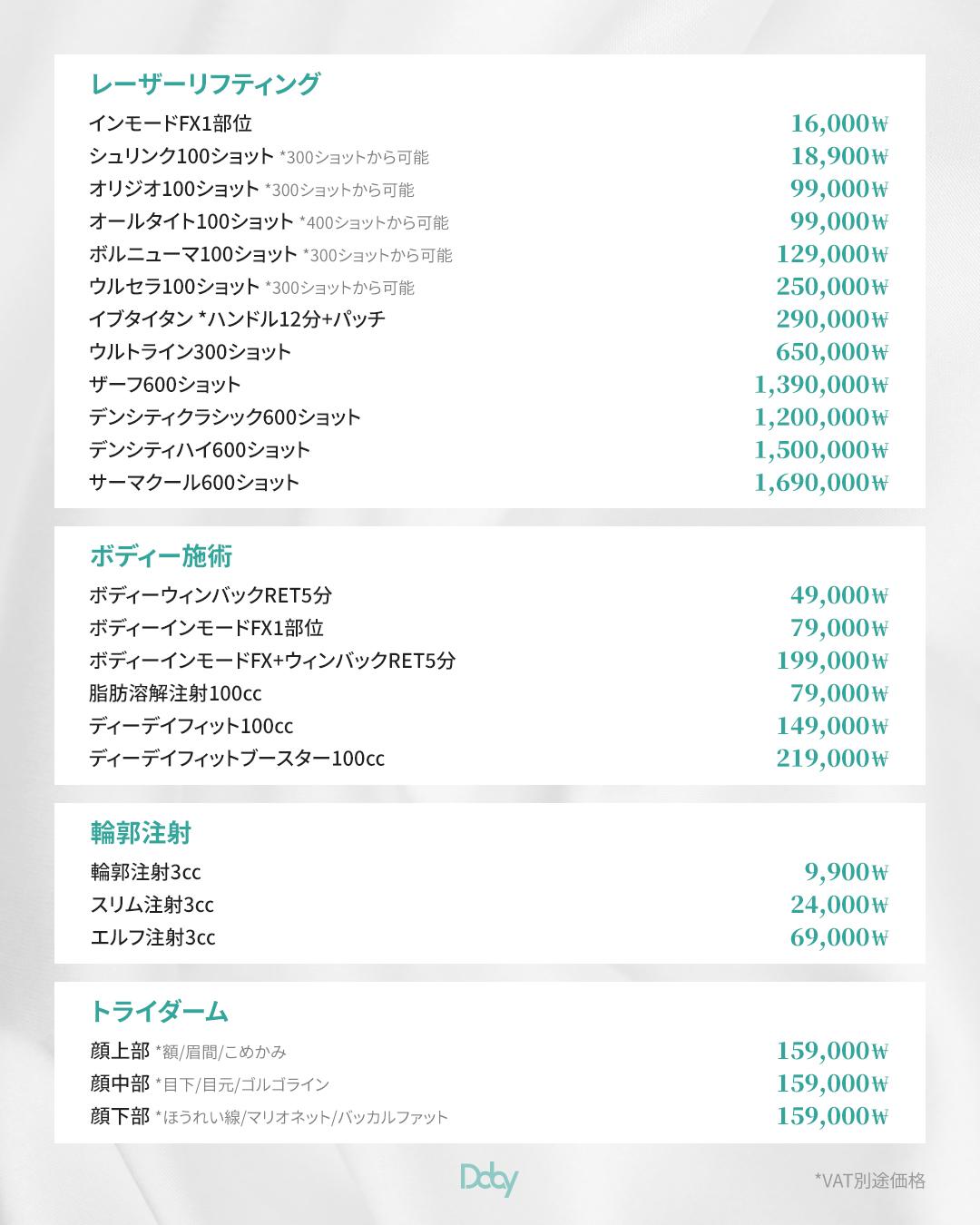This screenshot has width=980, height=1225.
Task: Click the Dday logo at the bottom
Action: [489, 1180]
